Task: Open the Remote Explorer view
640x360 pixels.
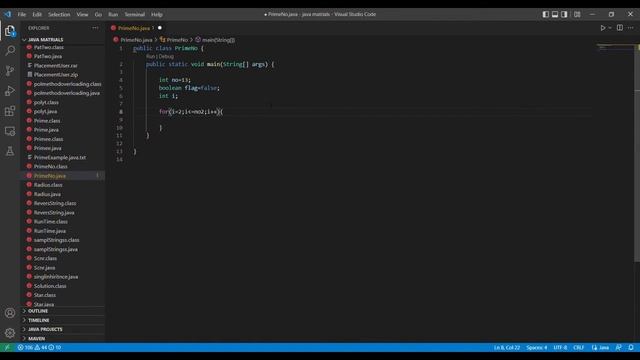Action: pos(10,131)
